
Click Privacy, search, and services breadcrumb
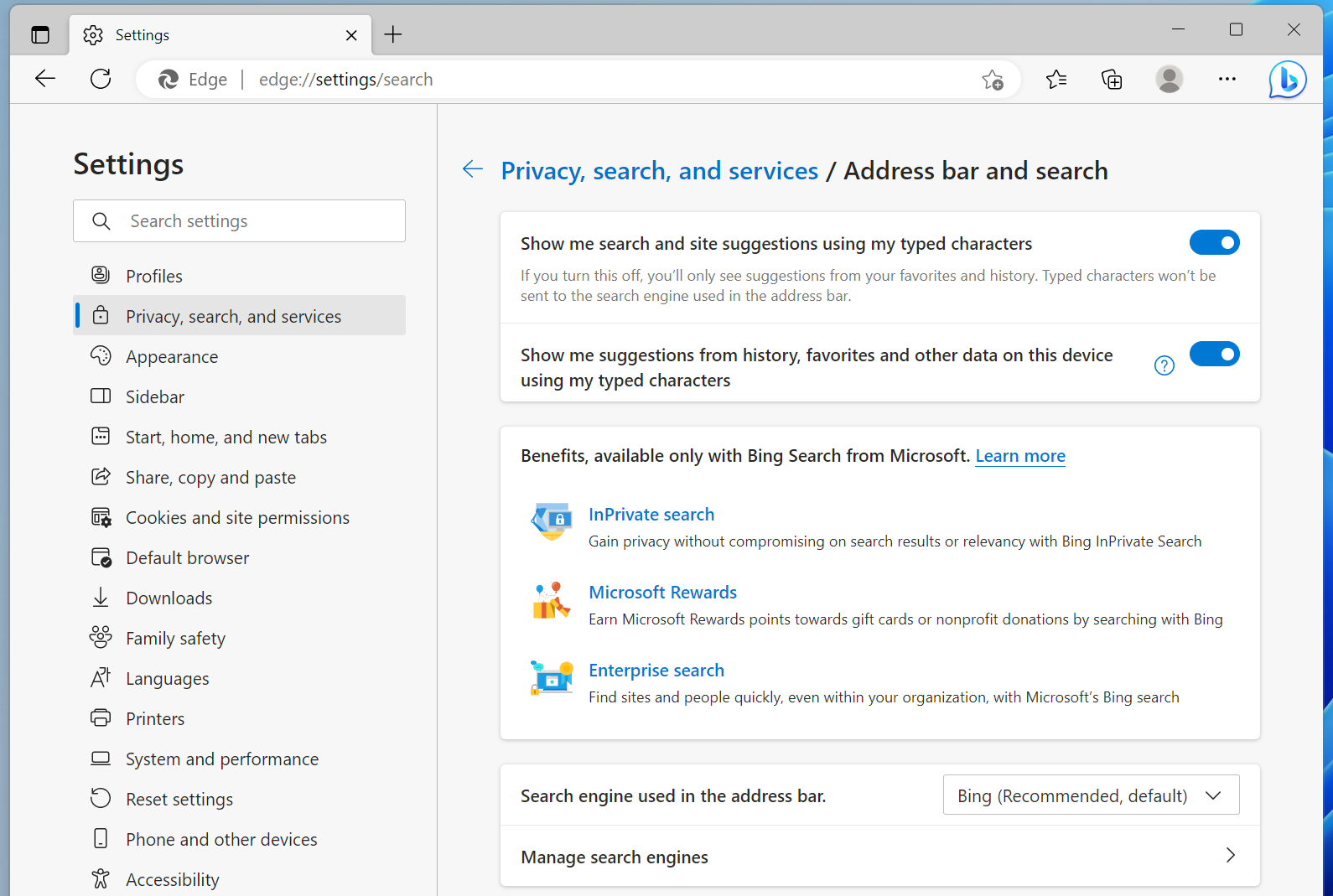pos(659,170)
